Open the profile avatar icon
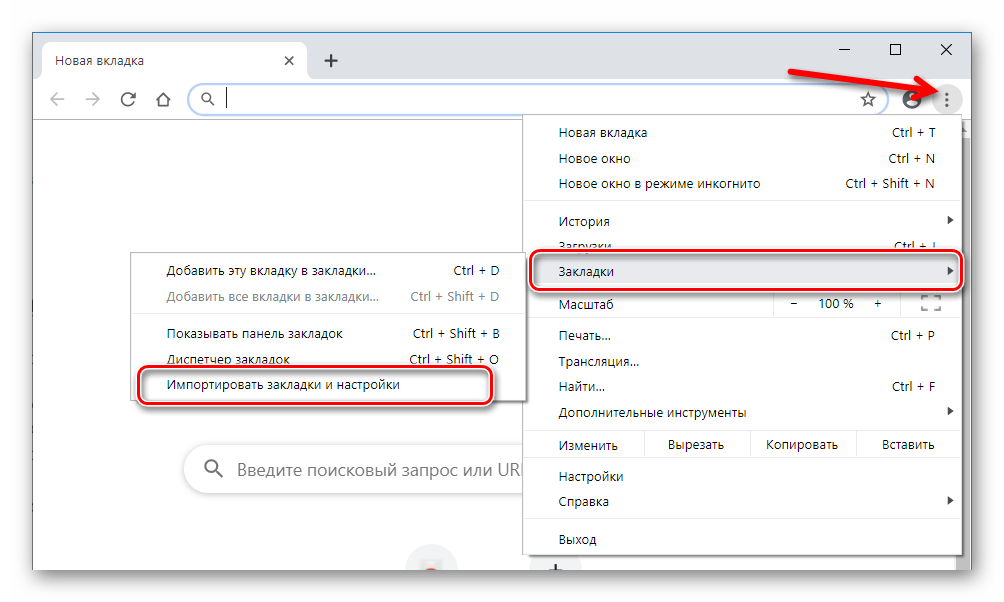Viewport: 1004px width, 602px height. [x=911, y=99]
